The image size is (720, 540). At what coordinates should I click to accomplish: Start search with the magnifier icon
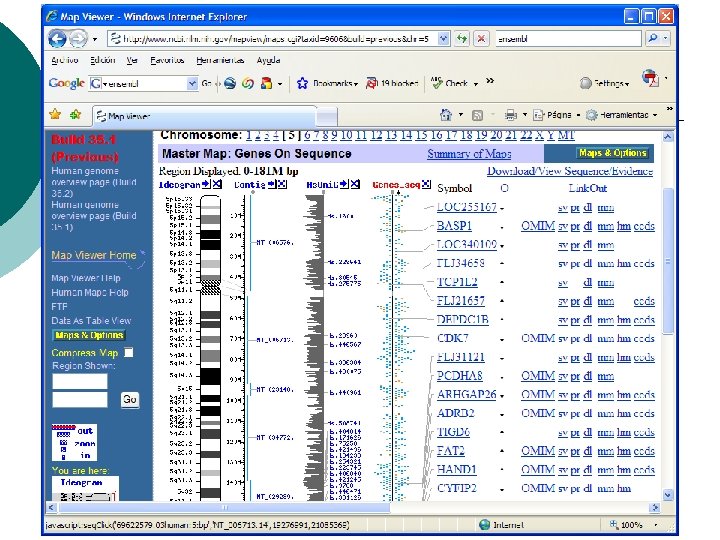pyautogui.click(x=653, y=39)
